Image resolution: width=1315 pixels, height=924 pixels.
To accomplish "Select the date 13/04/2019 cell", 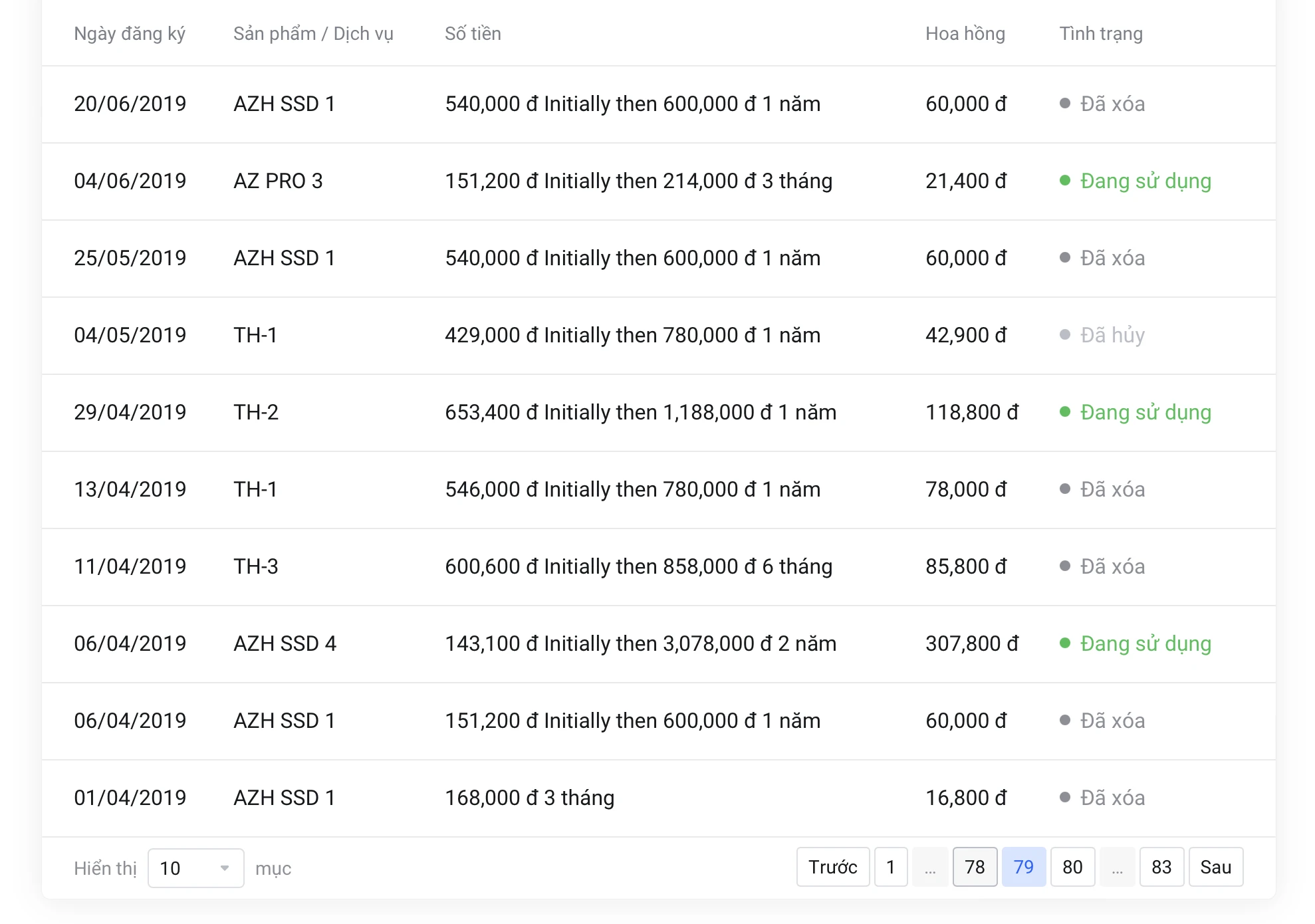I will pyautogui.click(x=130, y=489).
